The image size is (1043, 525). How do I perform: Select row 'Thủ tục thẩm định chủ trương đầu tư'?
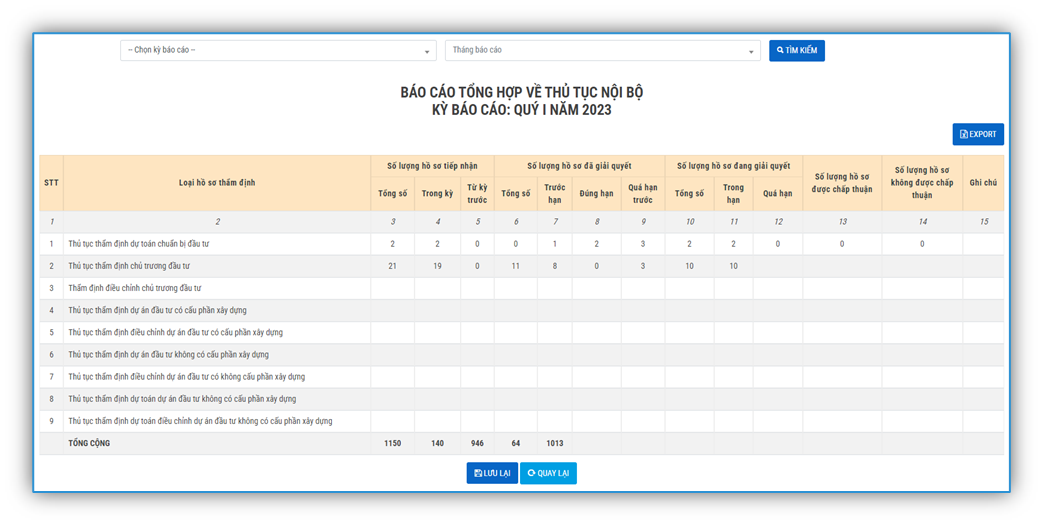click(x=129, y=266)
